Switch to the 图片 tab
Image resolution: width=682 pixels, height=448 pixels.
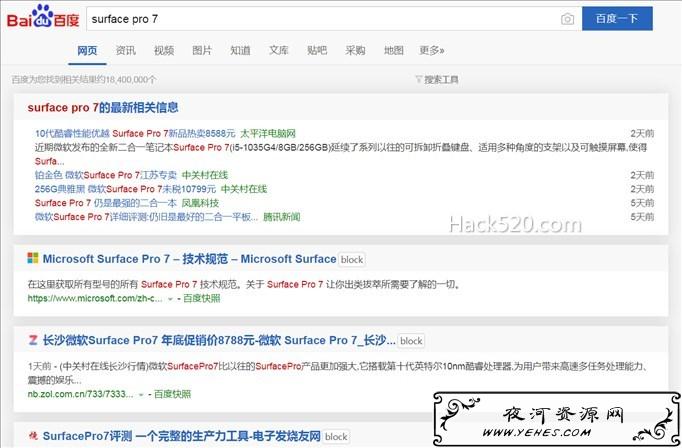[202, 50]
